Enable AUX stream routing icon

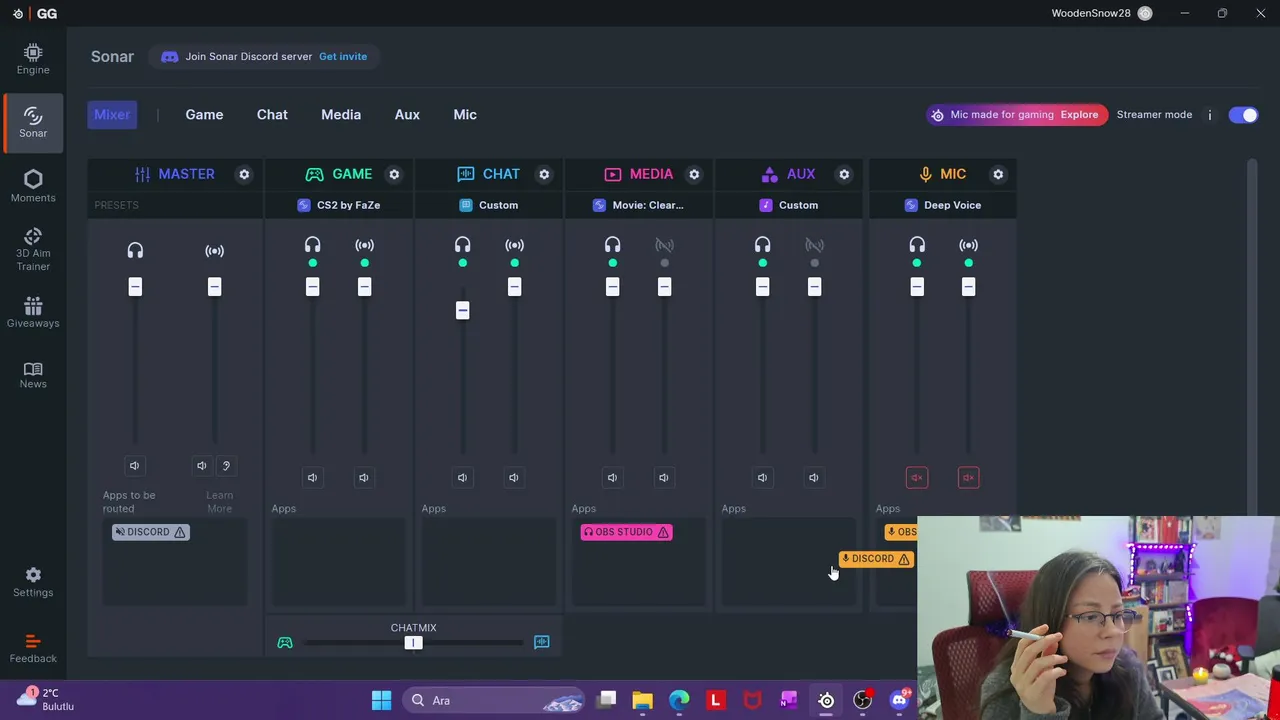814,245
